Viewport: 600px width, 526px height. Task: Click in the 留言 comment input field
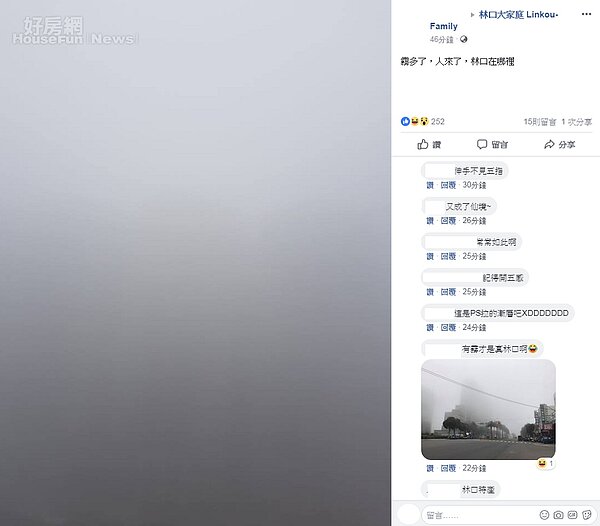point(481,515)
